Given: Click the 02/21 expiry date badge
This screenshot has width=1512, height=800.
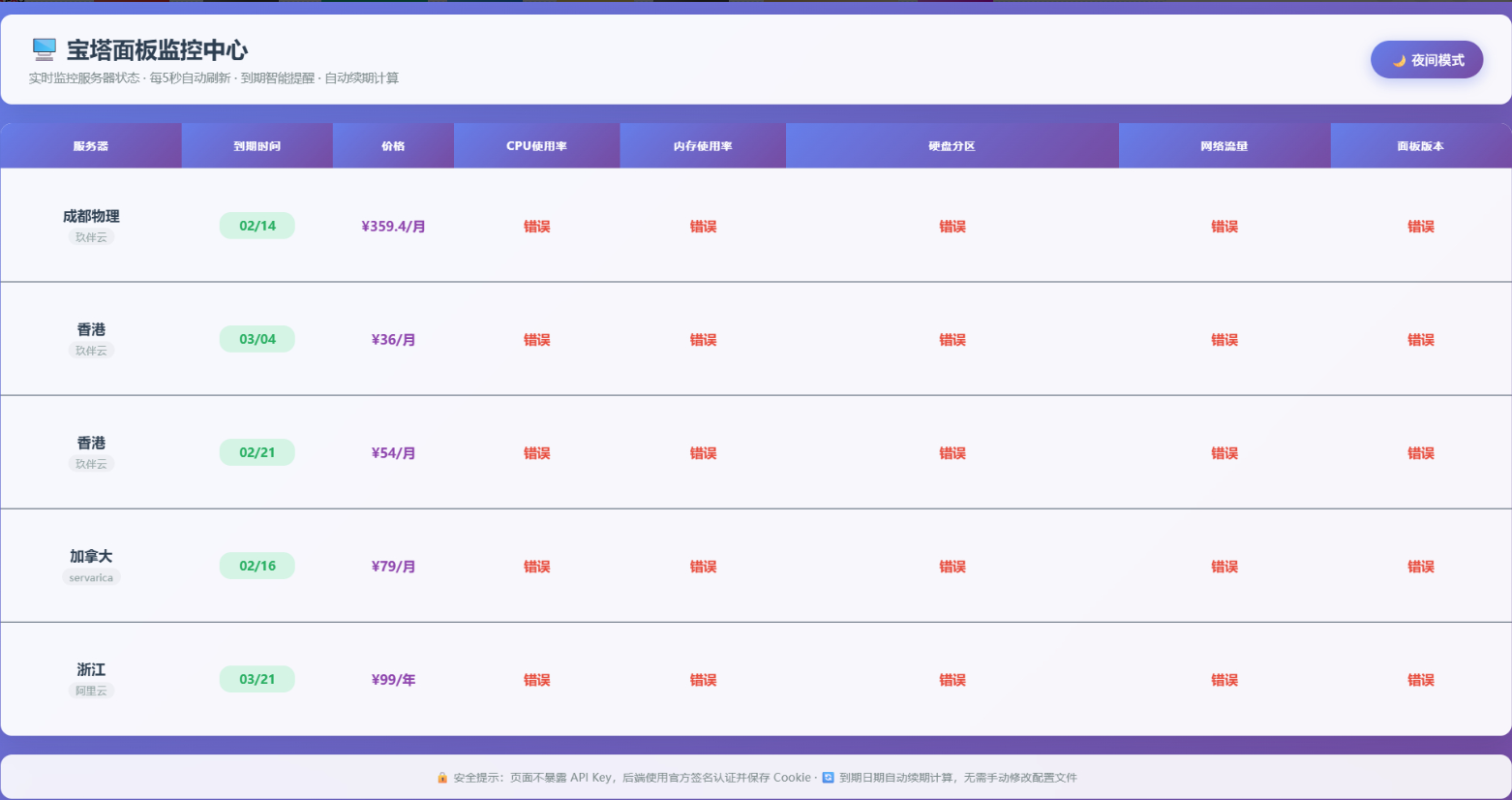Looking at the screenshot, I should (257, 452).
